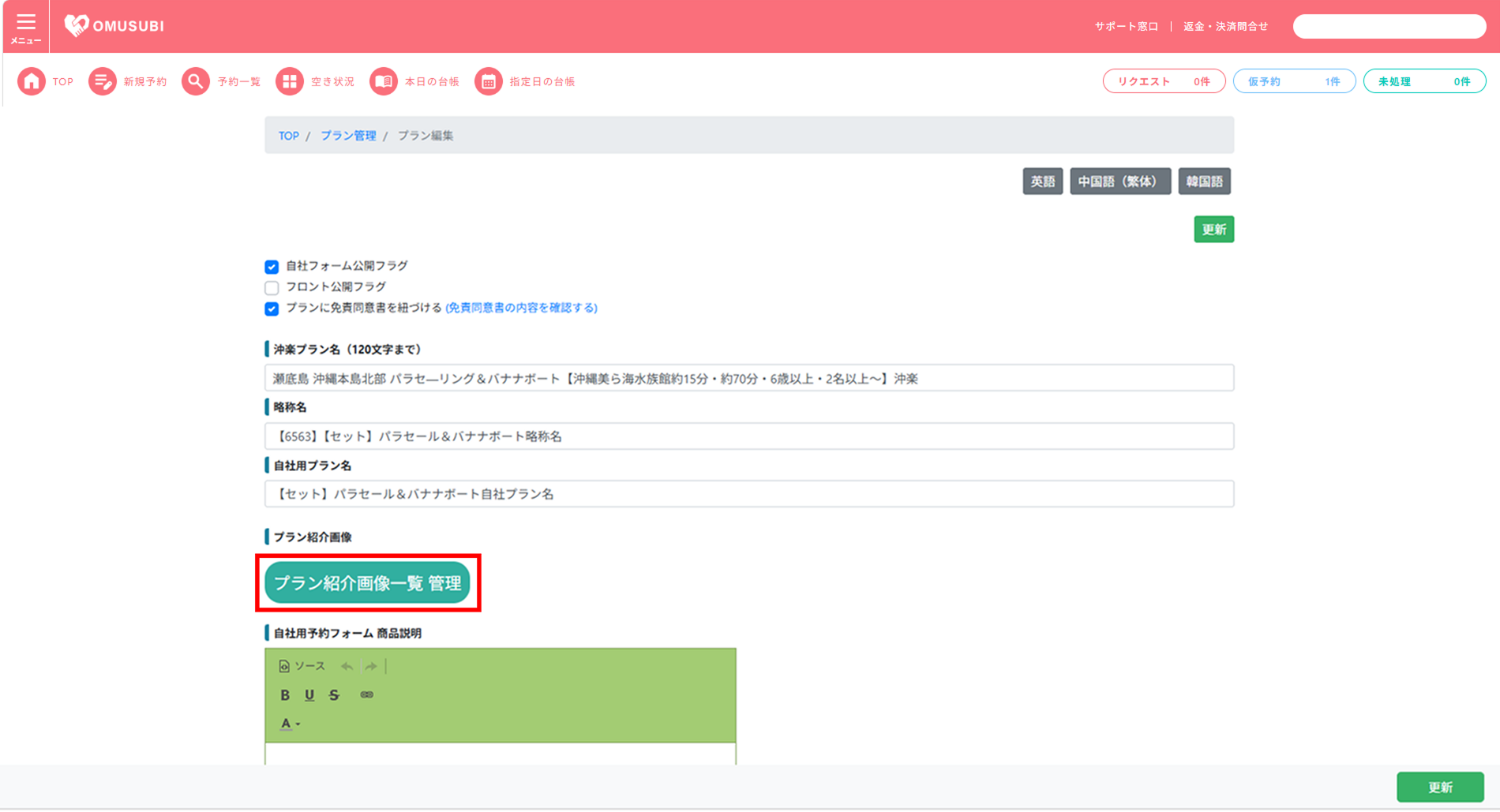Open 指定日の台帳 calendar icon
Screen dimensions: 1500x812
(x=488, y=81)
